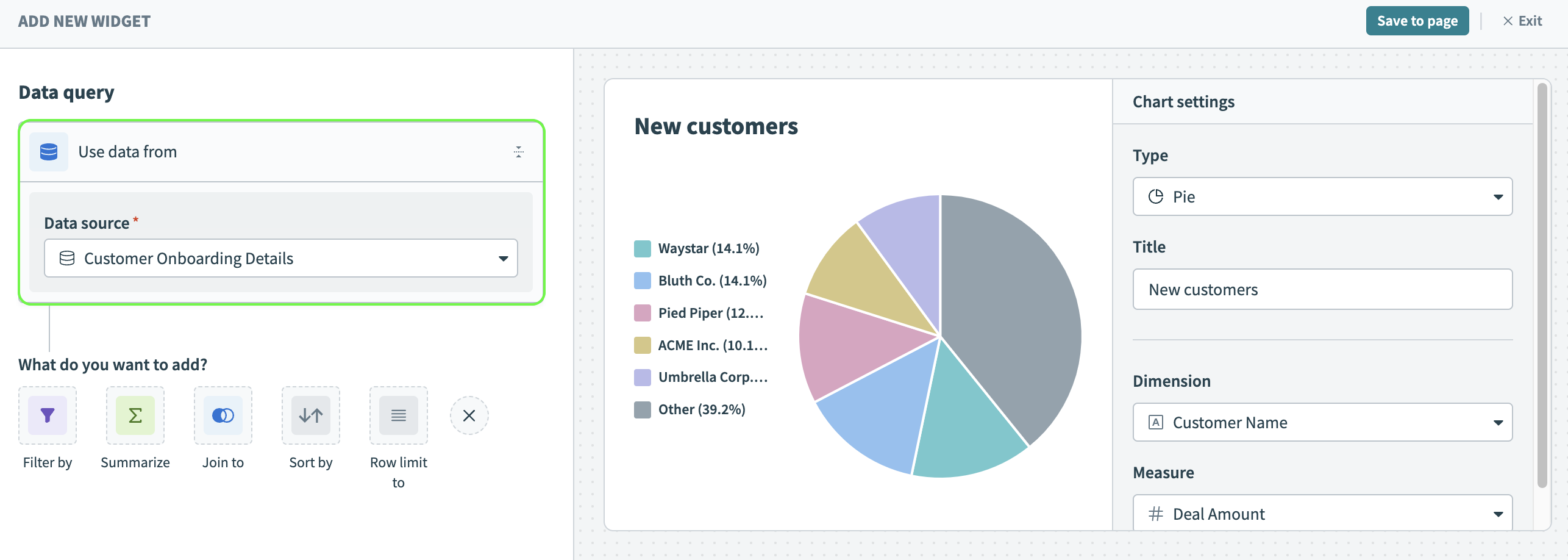Viewport: 1568px width, 560px height.
Task: Click the Filter by funnel icon
Action: click(x=48, y=415)
